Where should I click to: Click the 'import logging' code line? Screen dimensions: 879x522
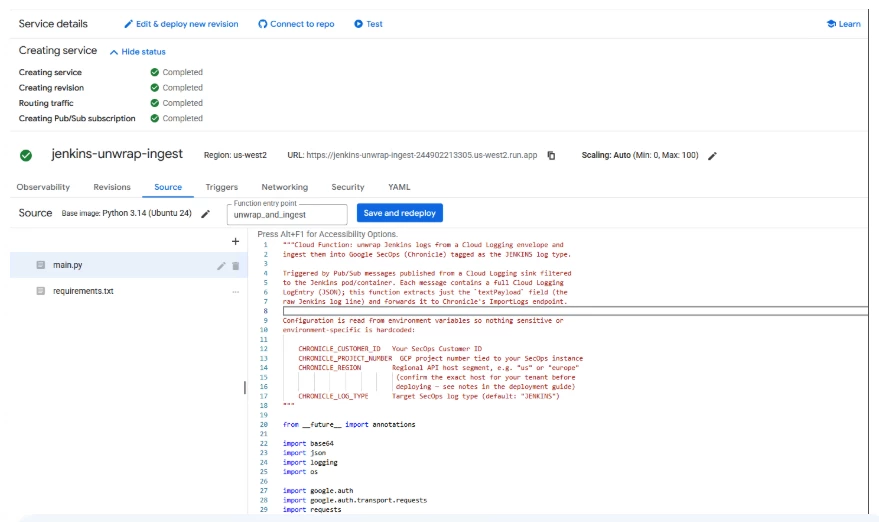[x=310, y=463]
